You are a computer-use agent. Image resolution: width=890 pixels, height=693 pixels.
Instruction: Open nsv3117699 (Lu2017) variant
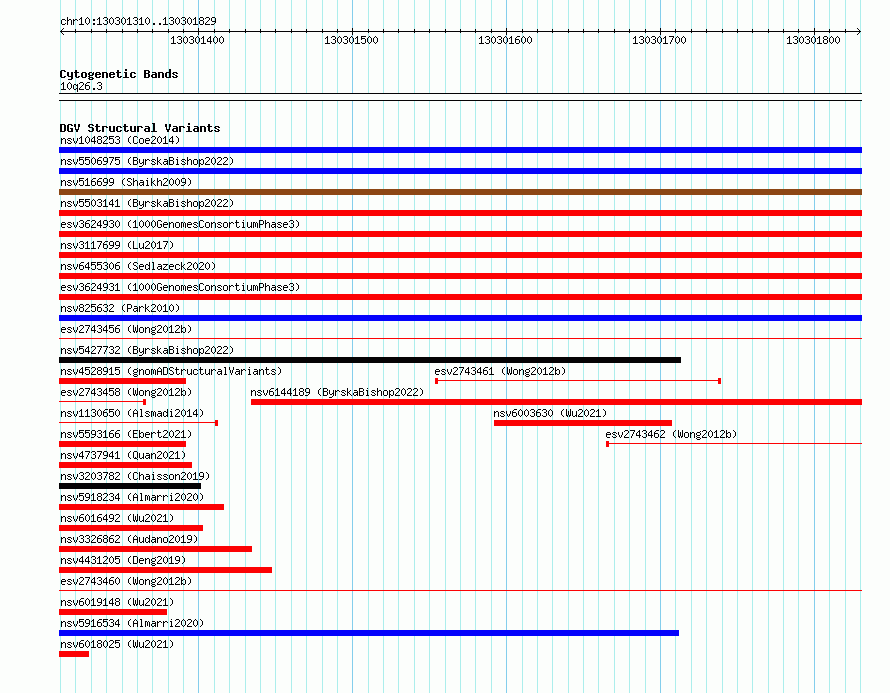[x=117, y=245]
